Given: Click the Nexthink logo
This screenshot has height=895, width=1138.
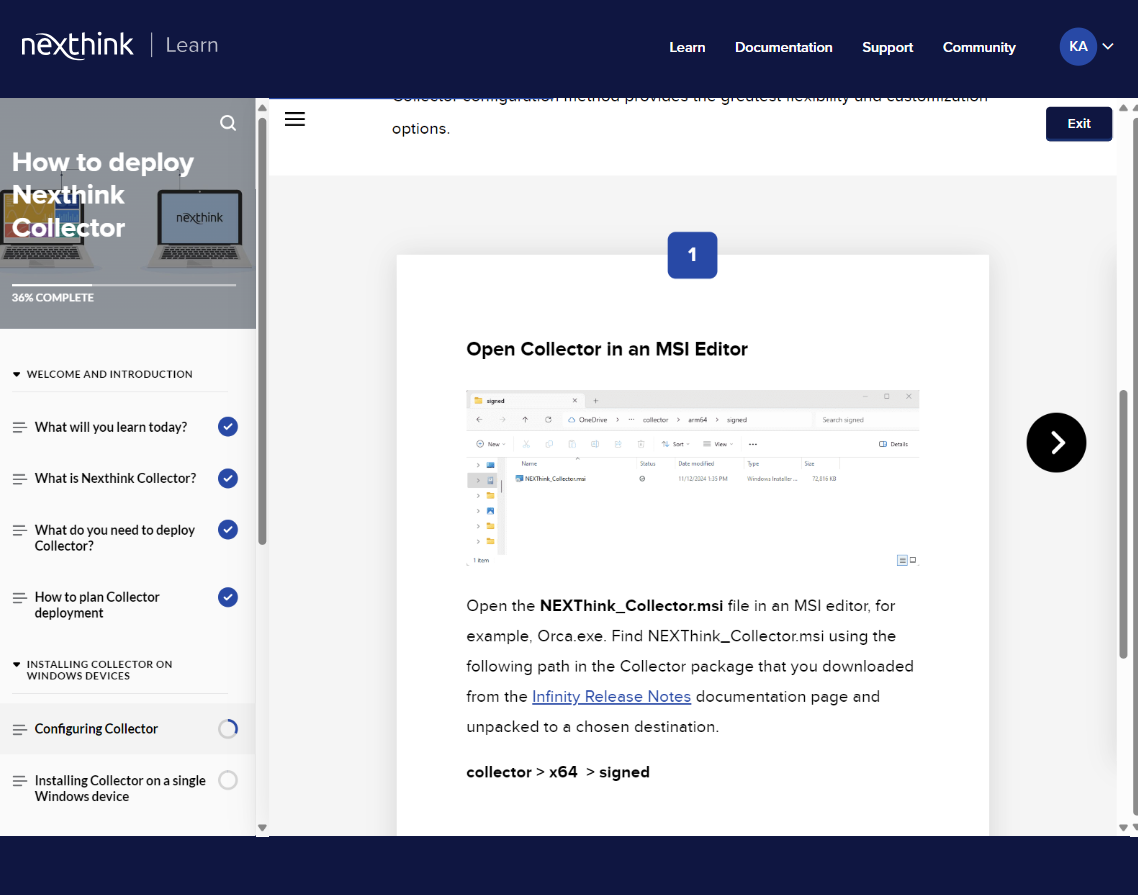Looking at the screenshot, I should [x=77, y=45].
